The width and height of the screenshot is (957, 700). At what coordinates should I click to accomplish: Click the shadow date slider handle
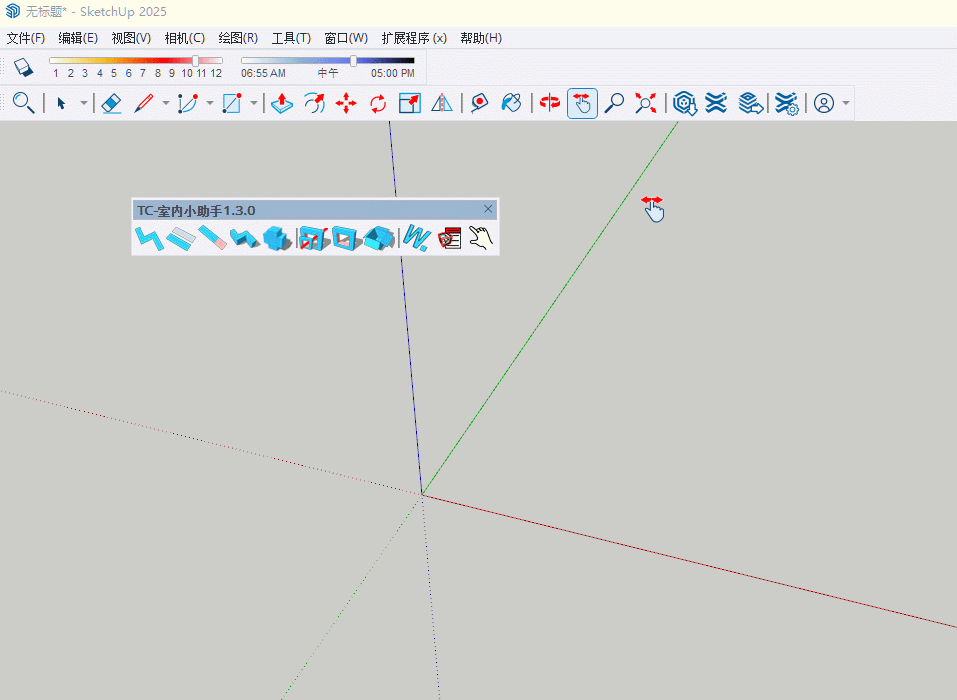coord(195,60)
